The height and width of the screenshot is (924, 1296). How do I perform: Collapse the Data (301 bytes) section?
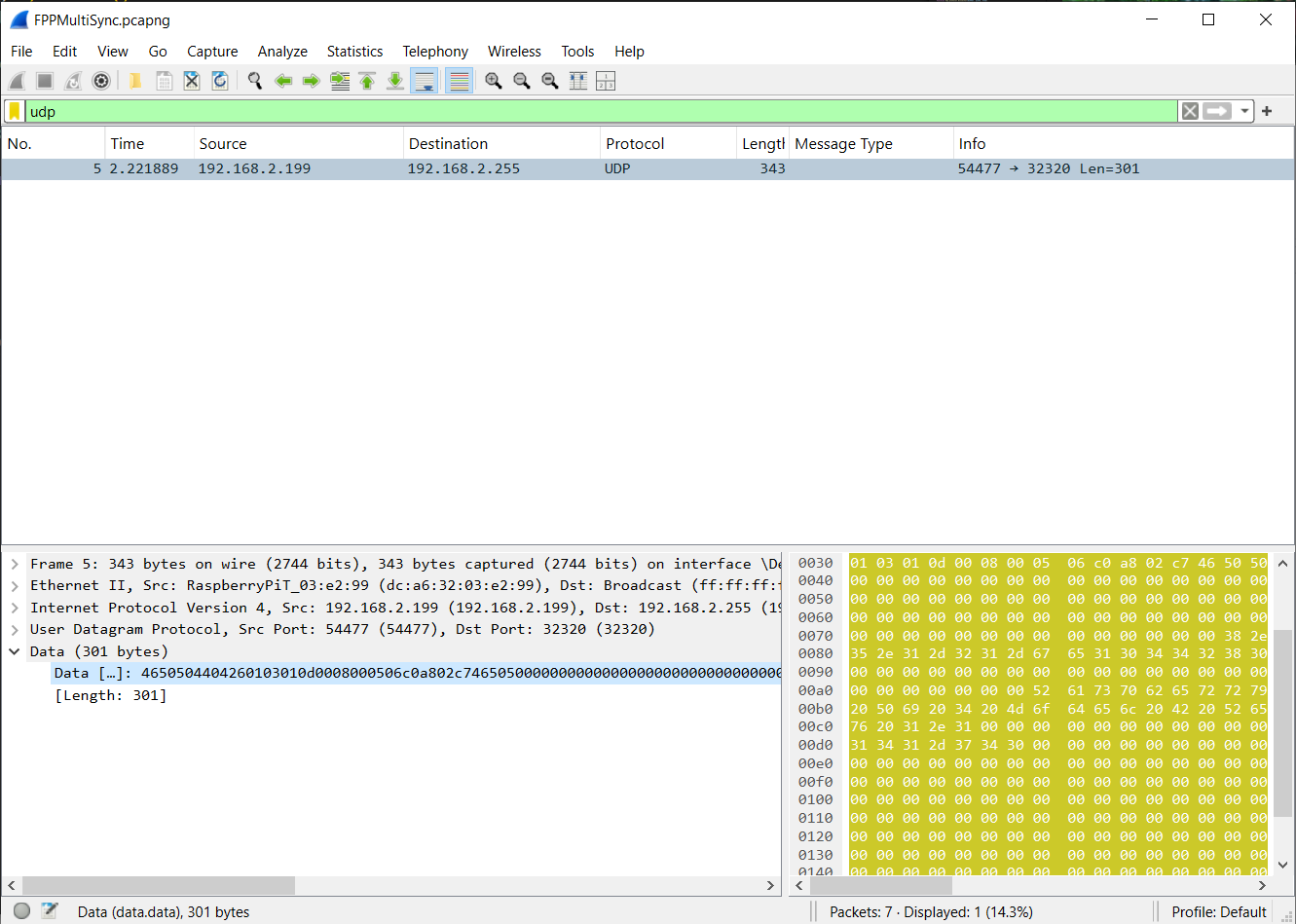15,651
